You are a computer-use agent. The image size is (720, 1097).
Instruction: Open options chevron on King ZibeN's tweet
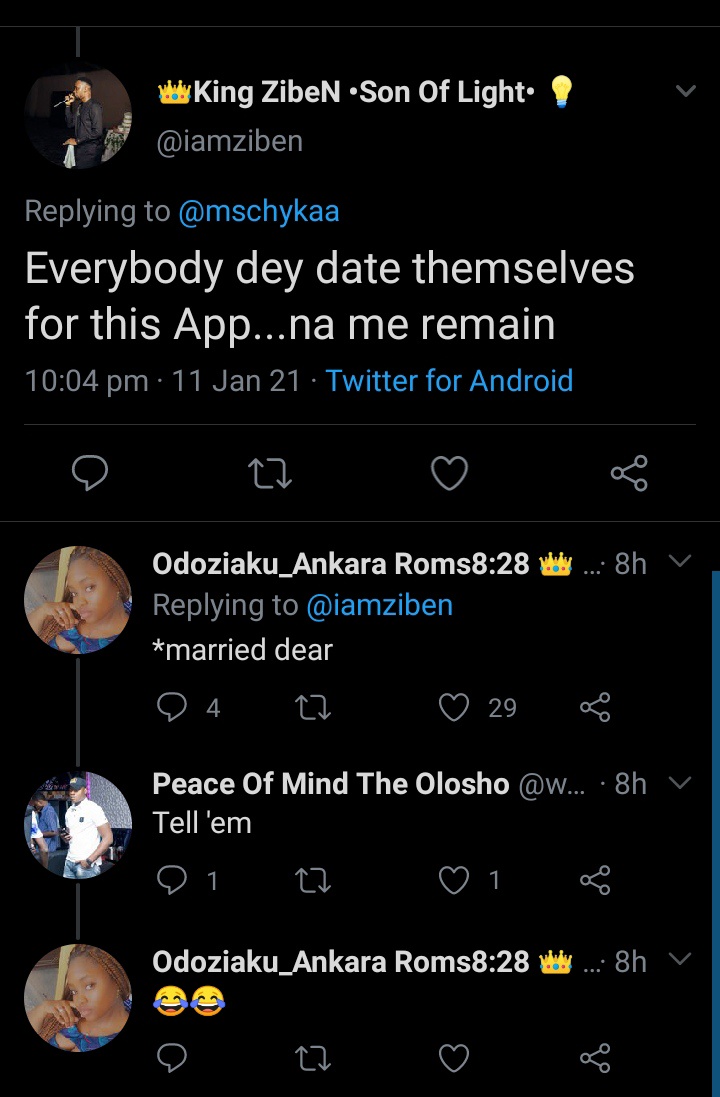(x=685, y=92)
